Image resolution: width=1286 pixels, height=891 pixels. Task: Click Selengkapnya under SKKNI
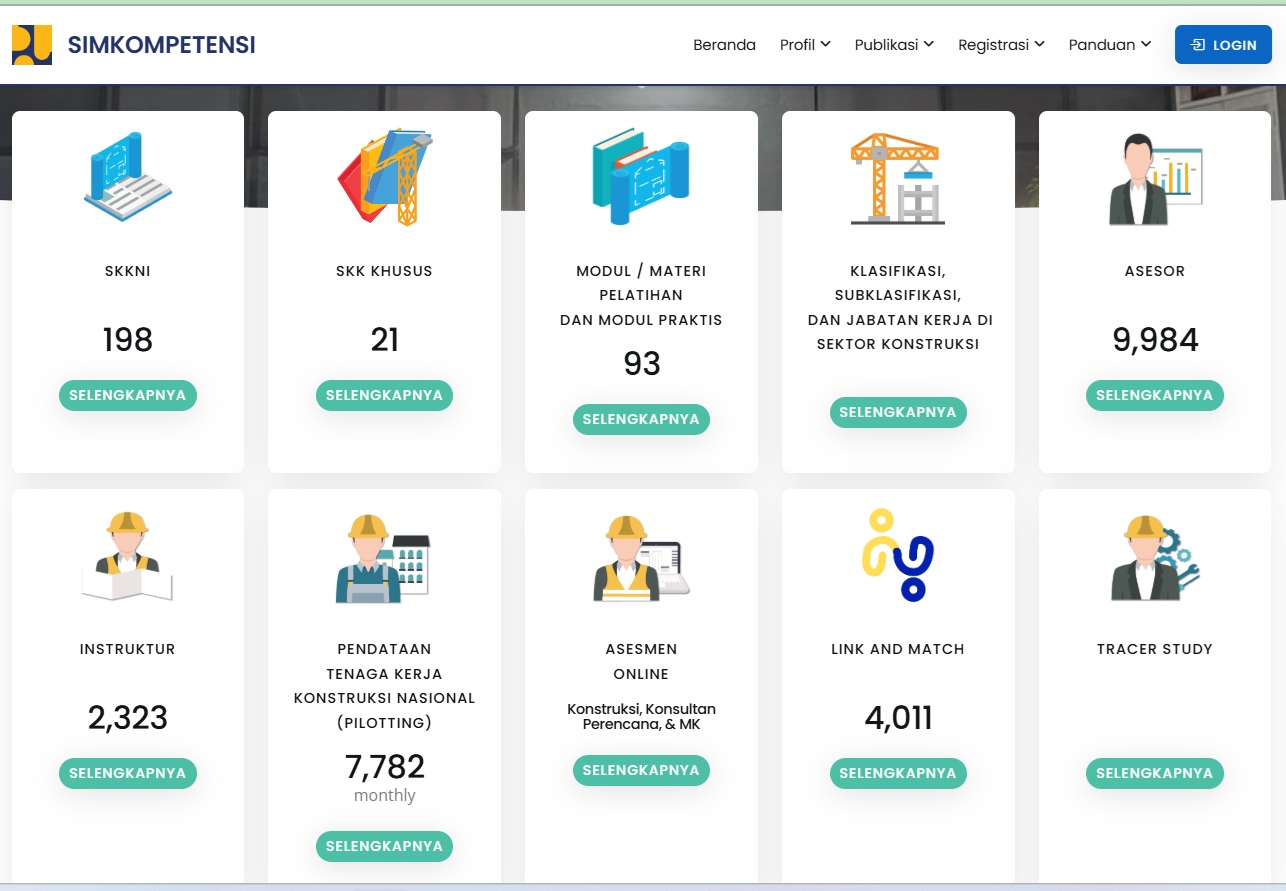click(128, 395)
